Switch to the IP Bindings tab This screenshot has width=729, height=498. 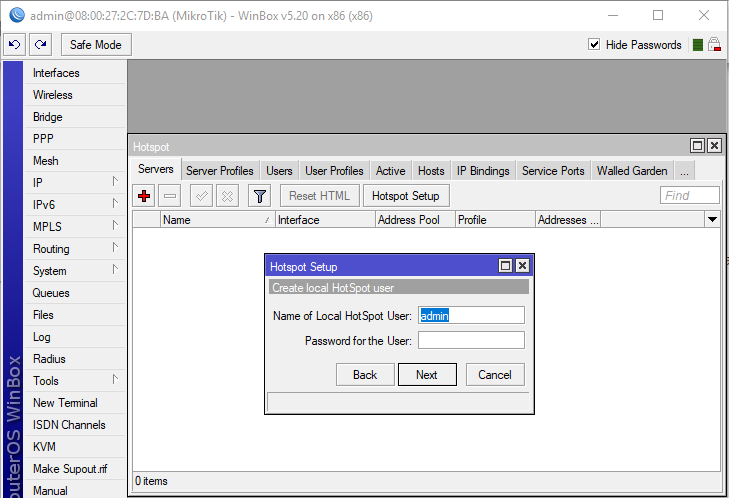pos(483,171)
